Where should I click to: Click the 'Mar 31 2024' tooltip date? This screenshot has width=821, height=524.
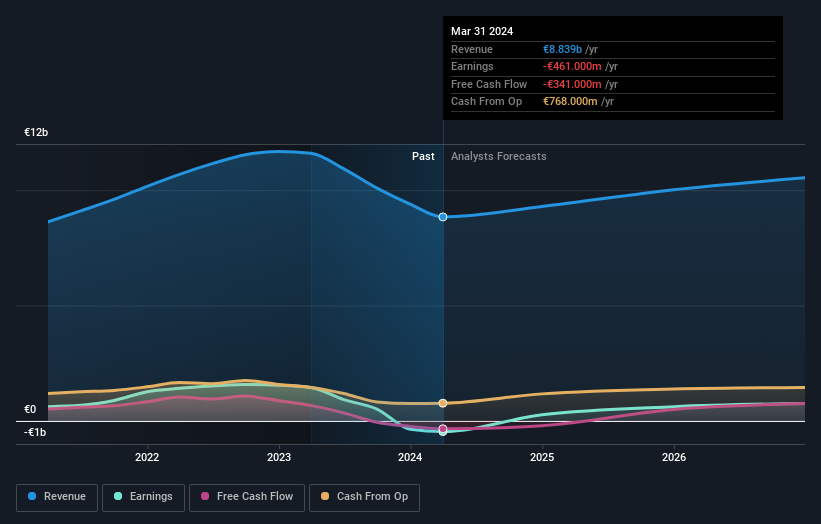point(482,31)
